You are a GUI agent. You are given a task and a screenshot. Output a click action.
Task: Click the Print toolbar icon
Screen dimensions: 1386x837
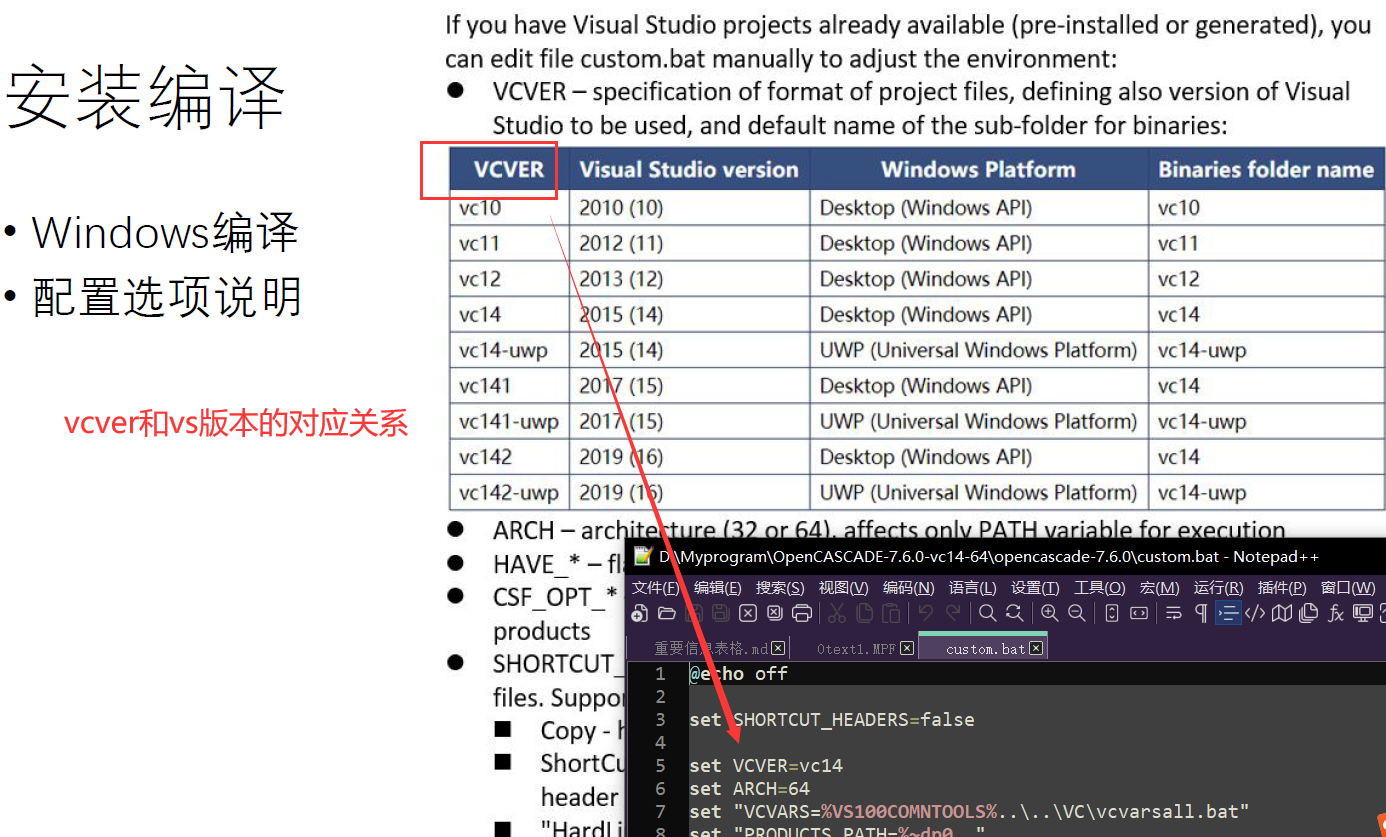tap(801, 613)
